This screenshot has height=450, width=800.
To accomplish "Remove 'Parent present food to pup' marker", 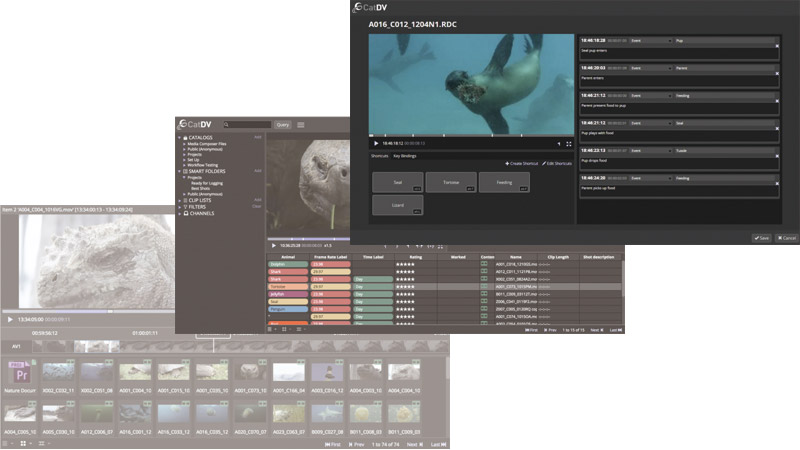I will pos(777,101).
